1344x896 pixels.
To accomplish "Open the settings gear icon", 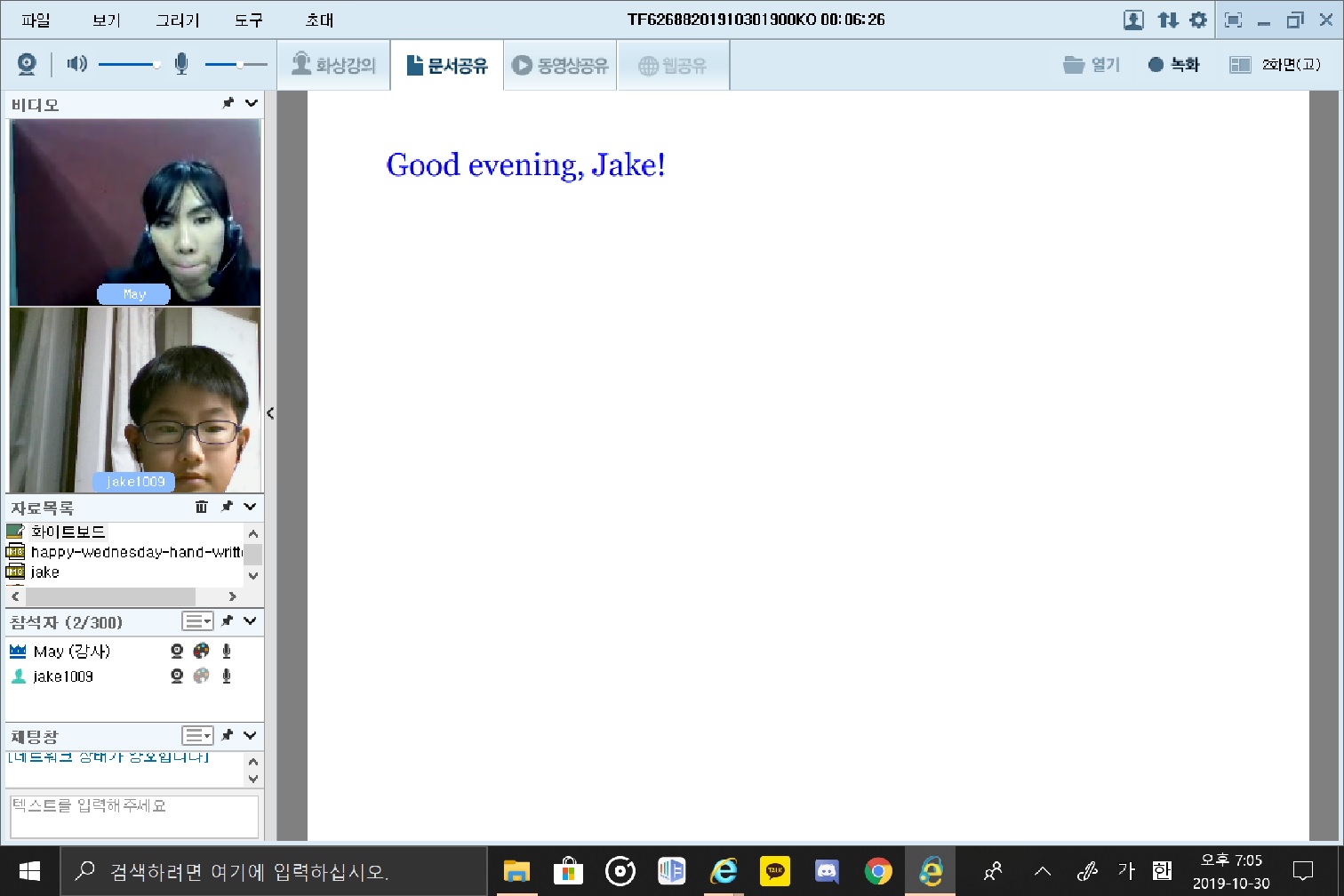I will 1198,20.
